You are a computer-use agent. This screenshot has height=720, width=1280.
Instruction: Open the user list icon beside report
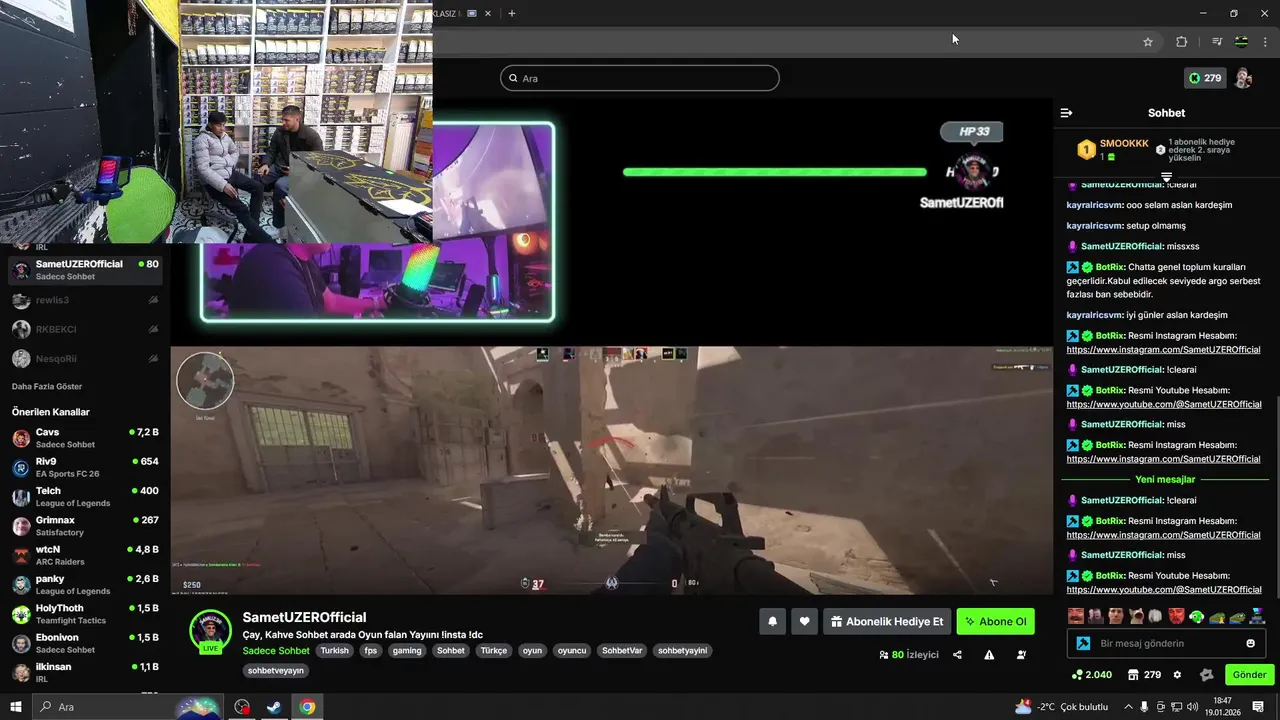[x=1021, y=655]
